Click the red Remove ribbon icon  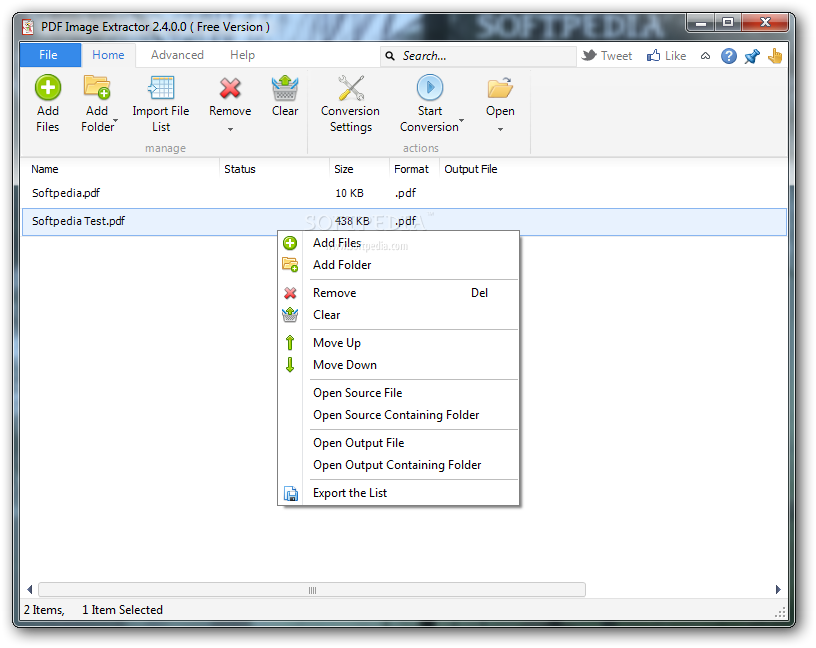click(x=230, y=88)
